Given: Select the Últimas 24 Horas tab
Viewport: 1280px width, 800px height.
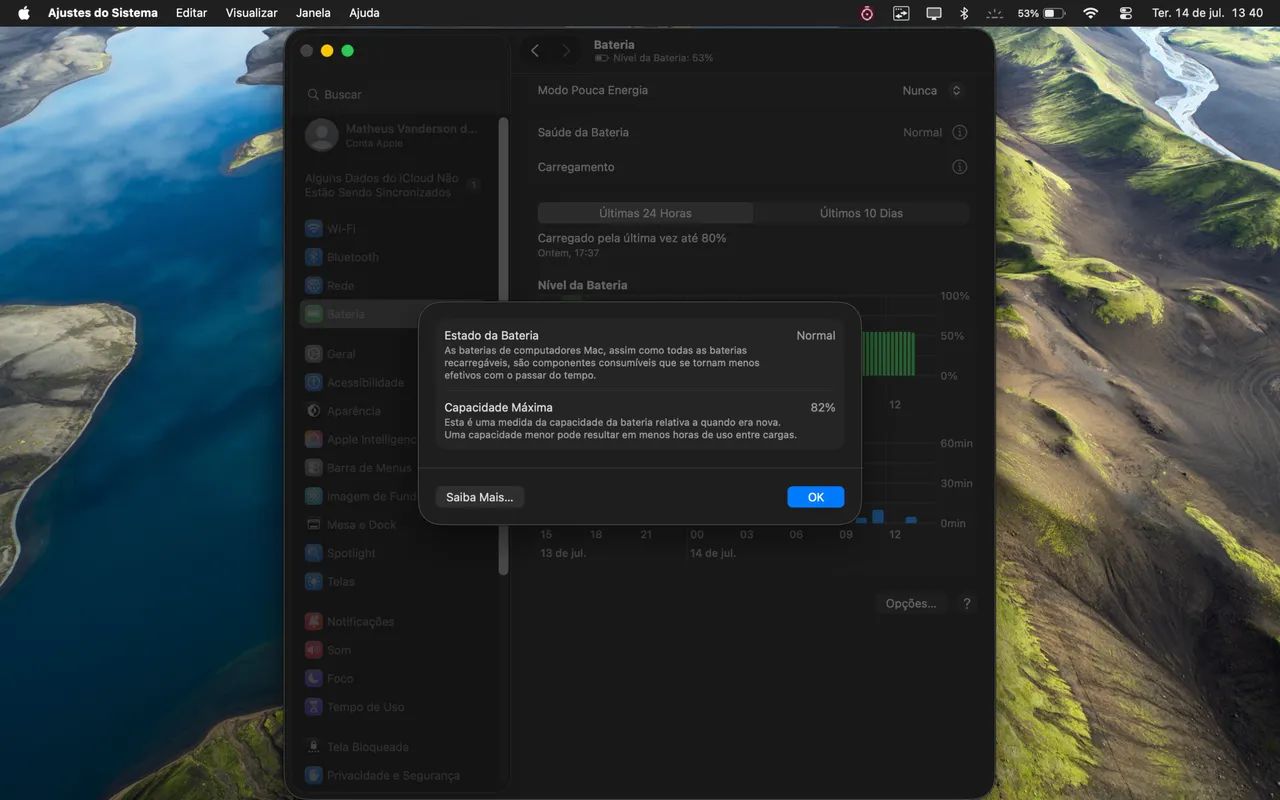Looking at the screenshot, I should pos(645,213).
